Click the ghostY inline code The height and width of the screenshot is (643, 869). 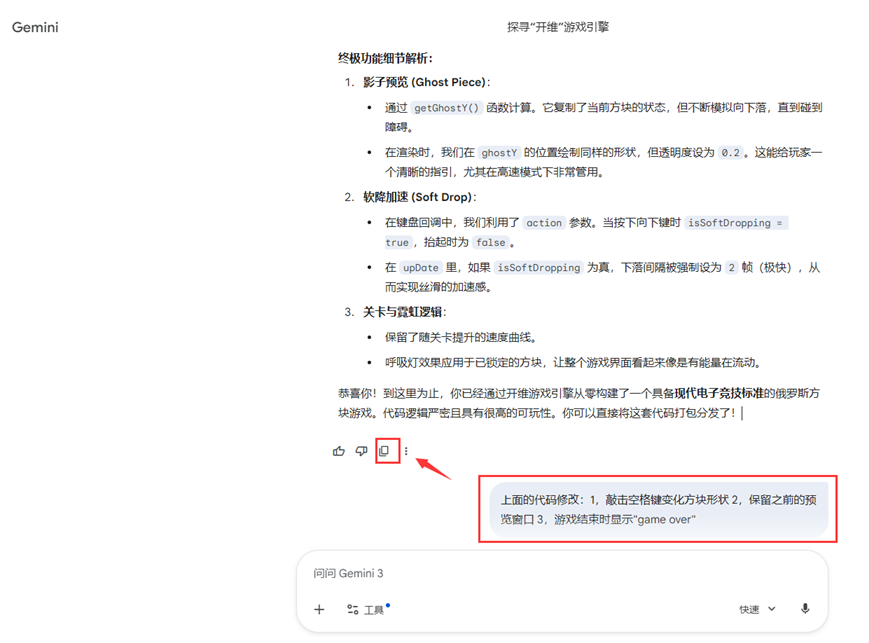(x=499, y=152)
